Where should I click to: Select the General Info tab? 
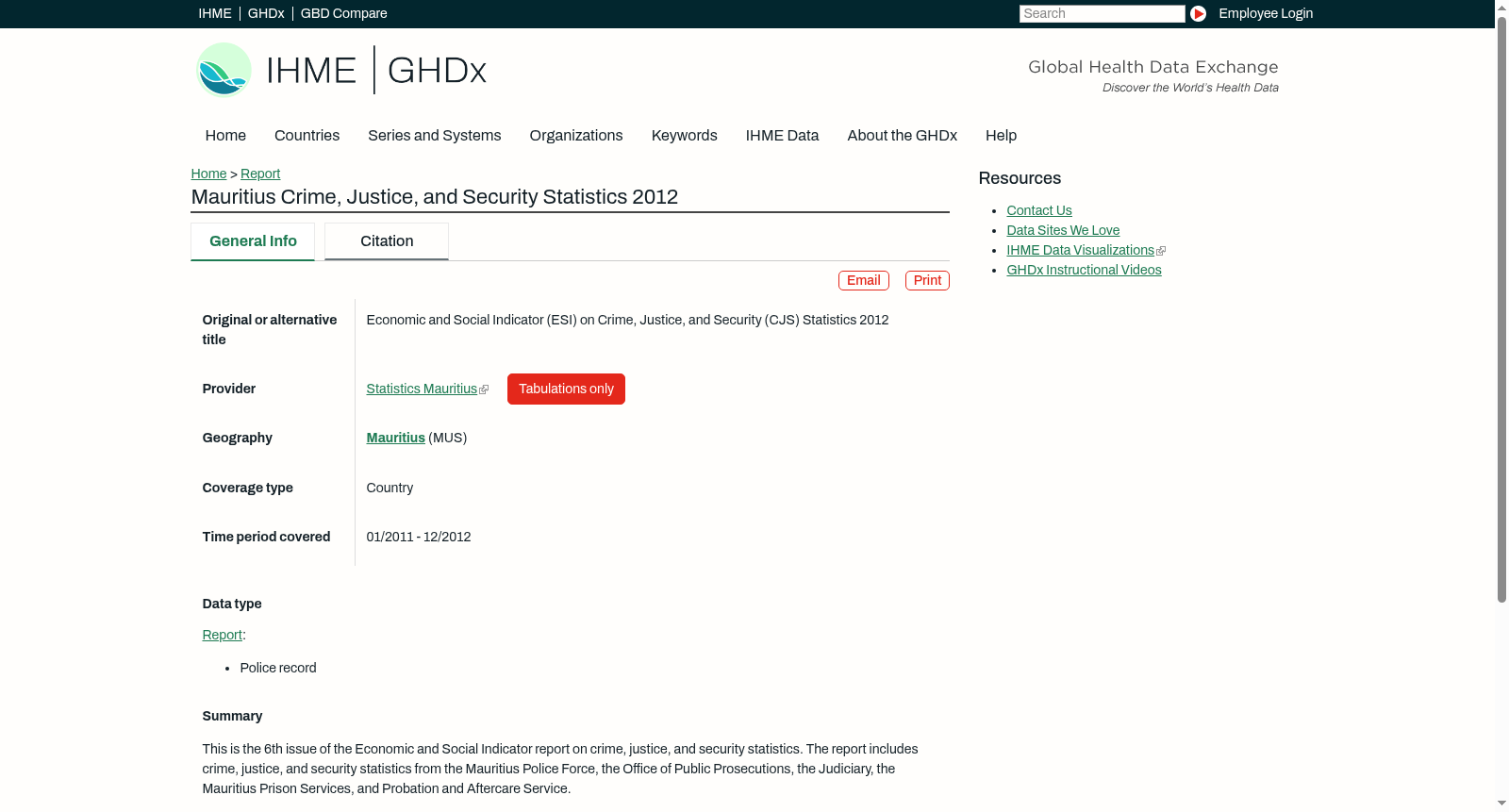pos(253,241)
